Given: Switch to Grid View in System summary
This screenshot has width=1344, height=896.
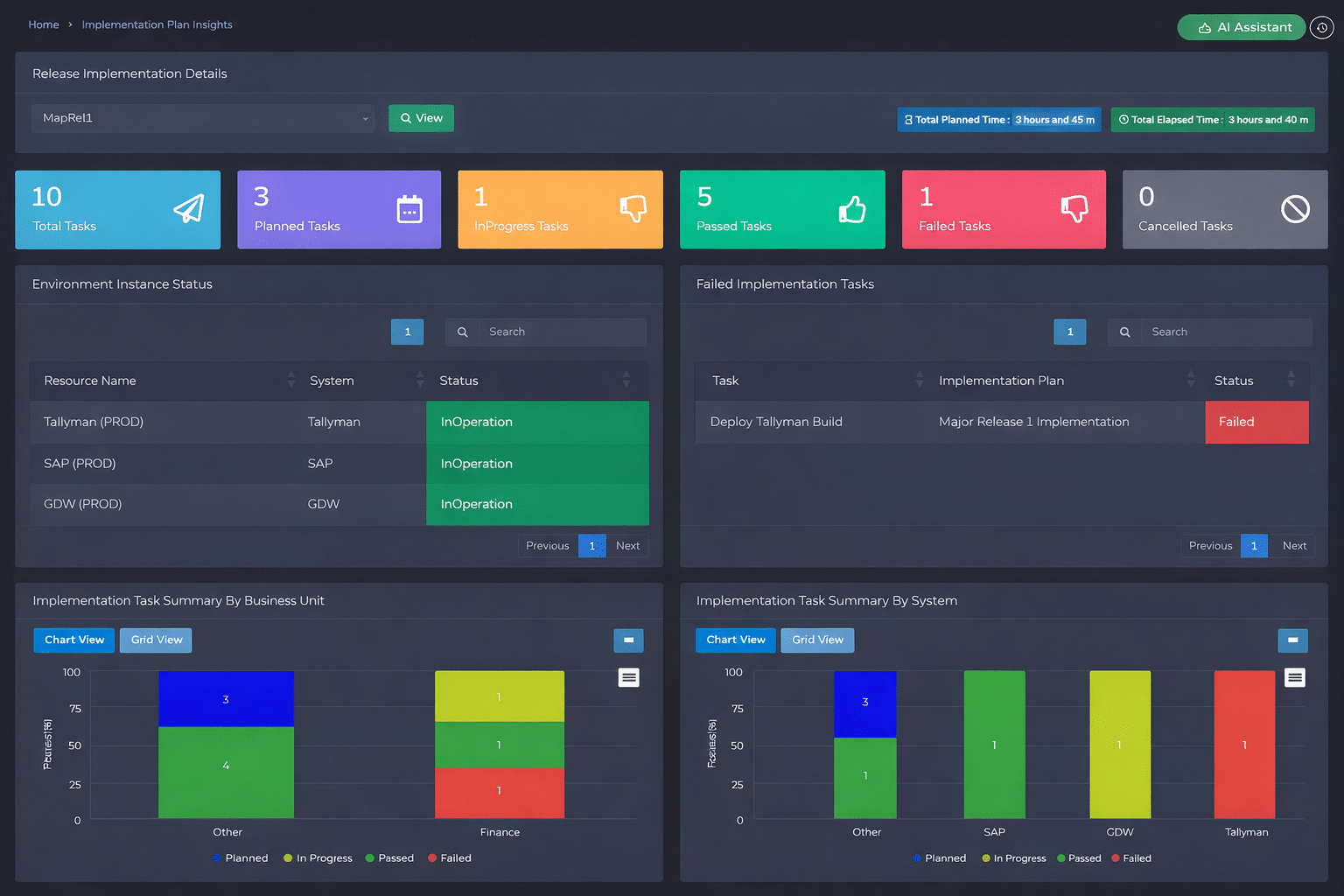Looking at the screenshot, I should 817,640.
